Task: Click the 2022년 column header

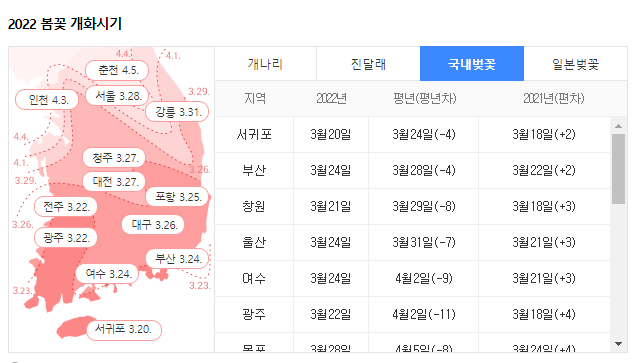Action: tap(331, 99)
